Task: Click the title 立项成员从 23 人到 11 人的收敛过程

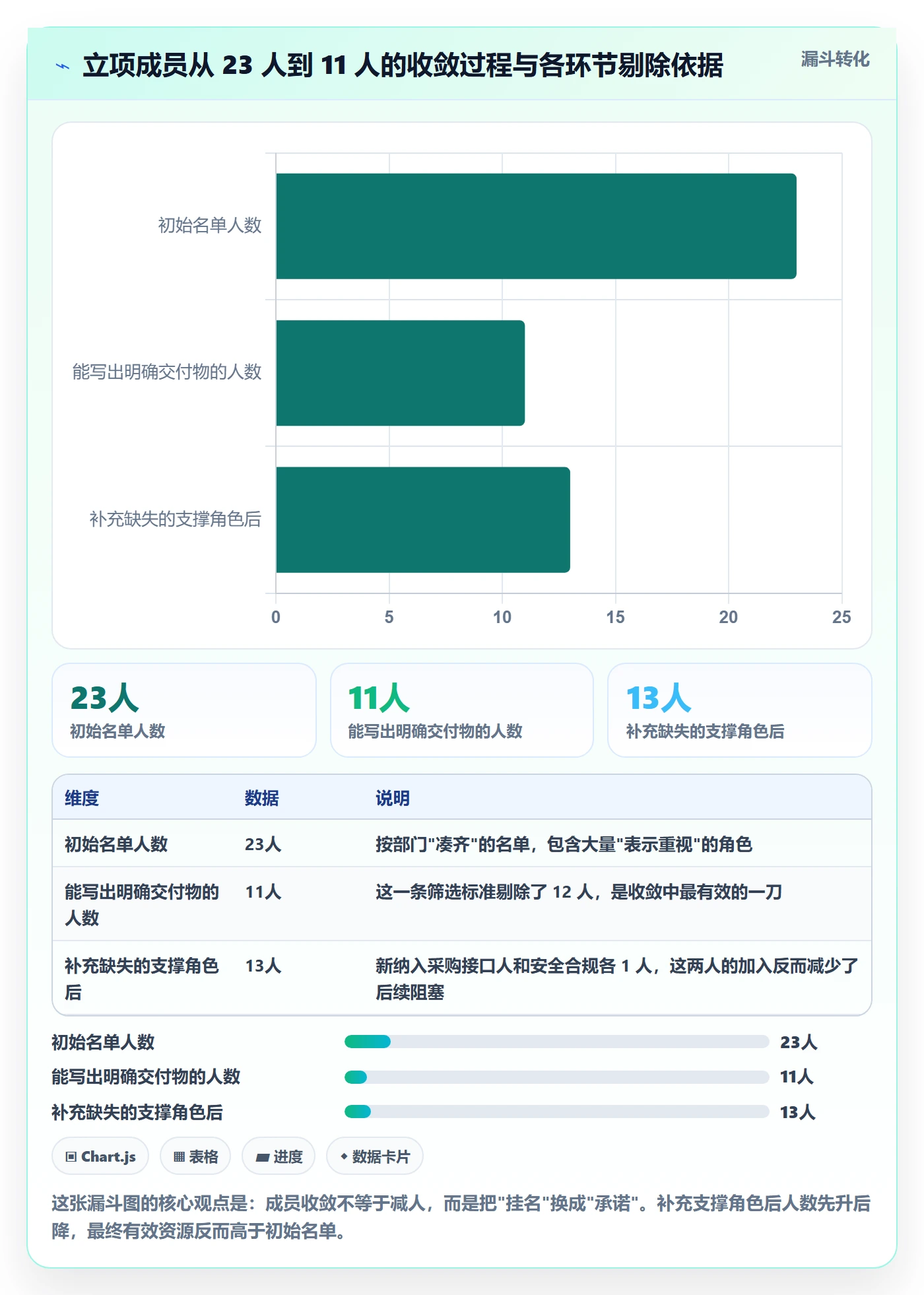Action: (x=403, y=65)
